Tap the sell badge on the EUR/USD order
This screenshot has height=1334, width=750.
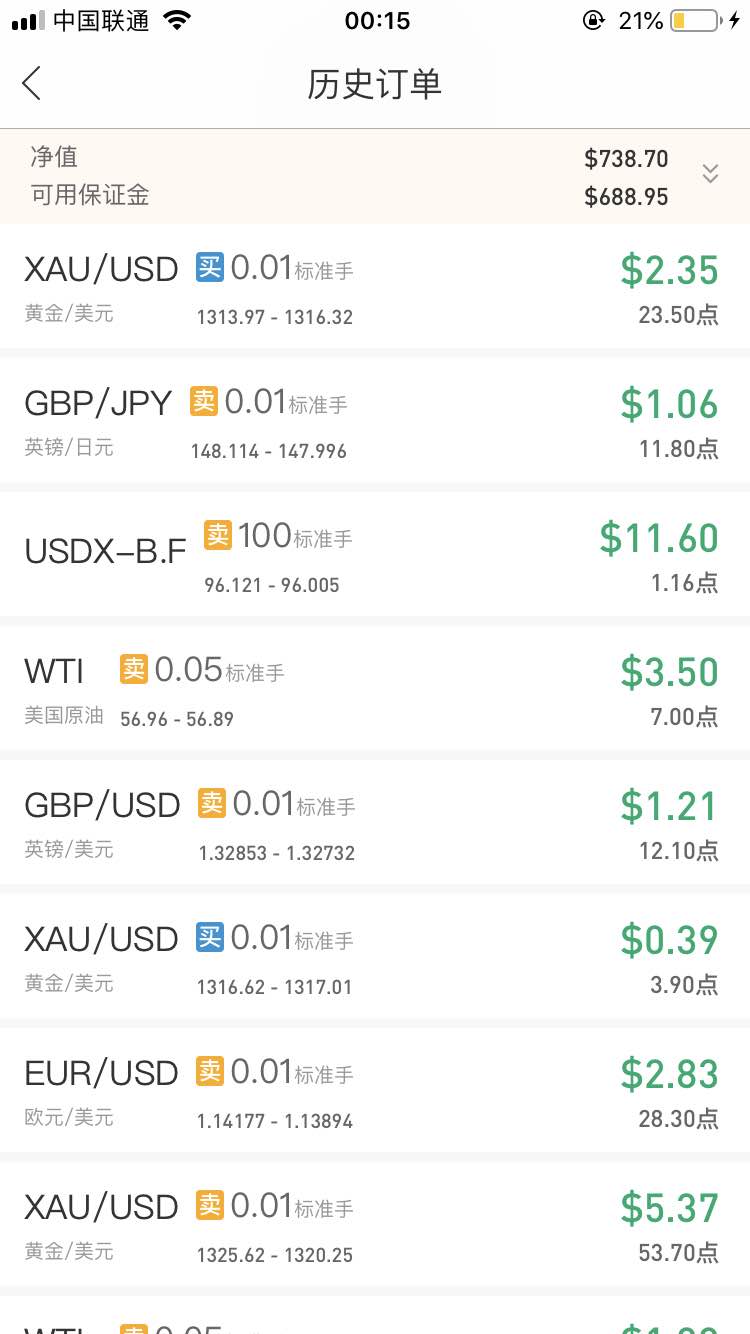(210, 1071)
